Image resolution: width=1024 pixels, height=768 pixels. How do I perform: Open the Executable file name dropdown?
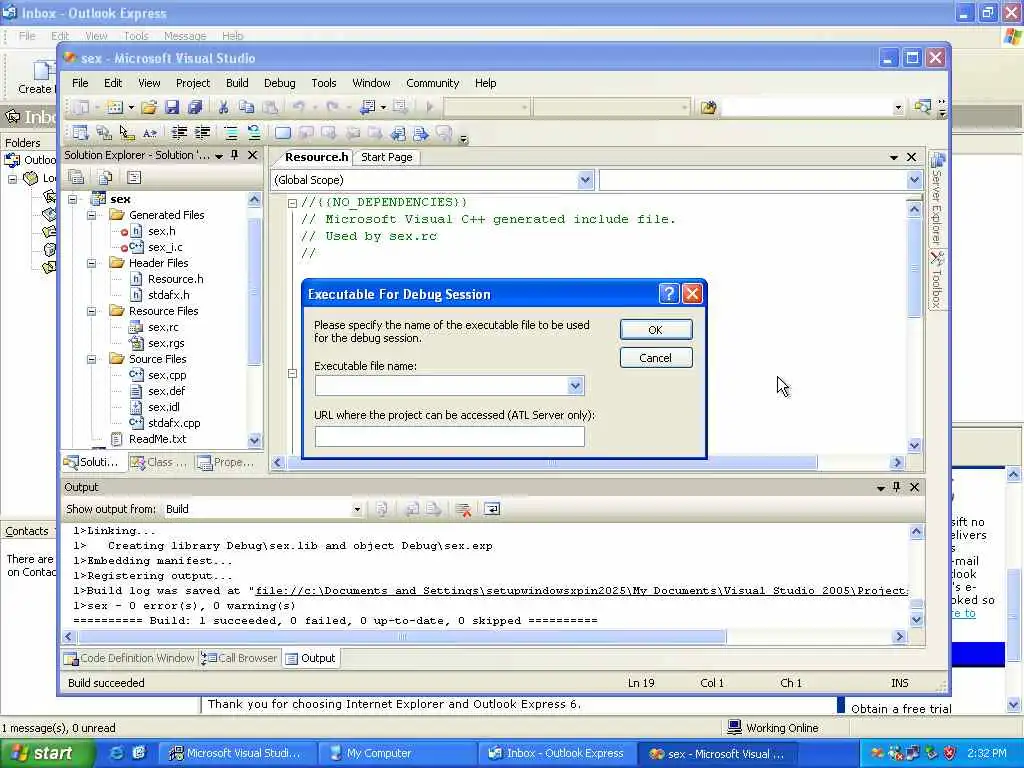pyautogui.click(x=575, y=386)
